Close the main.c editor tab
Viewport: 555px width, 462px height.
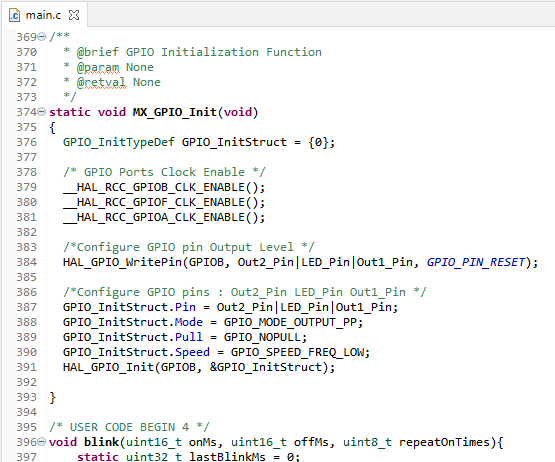click(x=74, y=15)
